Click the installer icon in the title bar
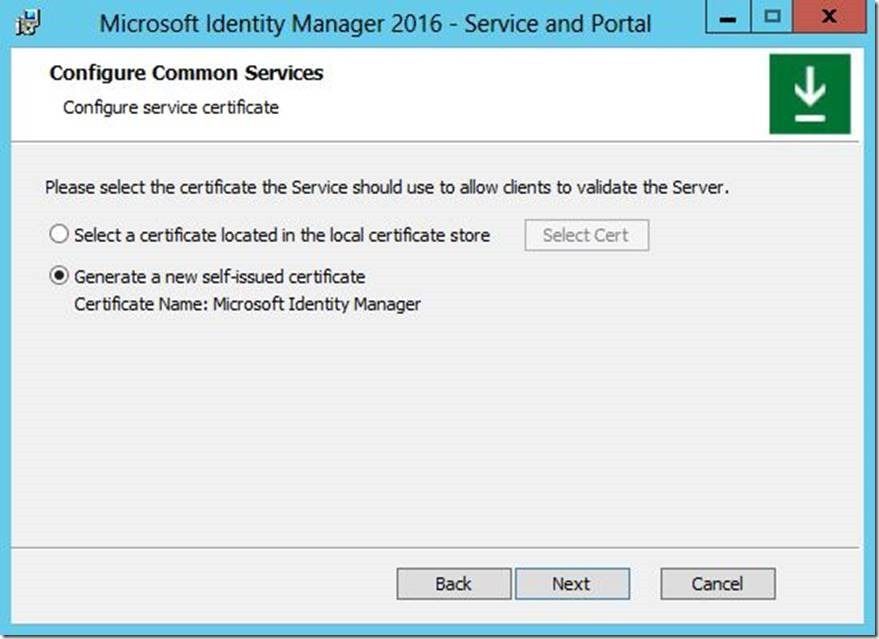Image resolution: width=879 pixels, height=639 pixels. pos(28,23)
